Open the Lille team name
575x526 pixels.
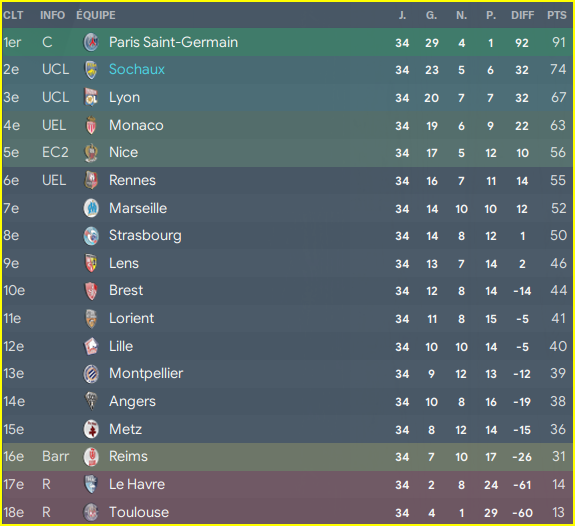[121, 346]
